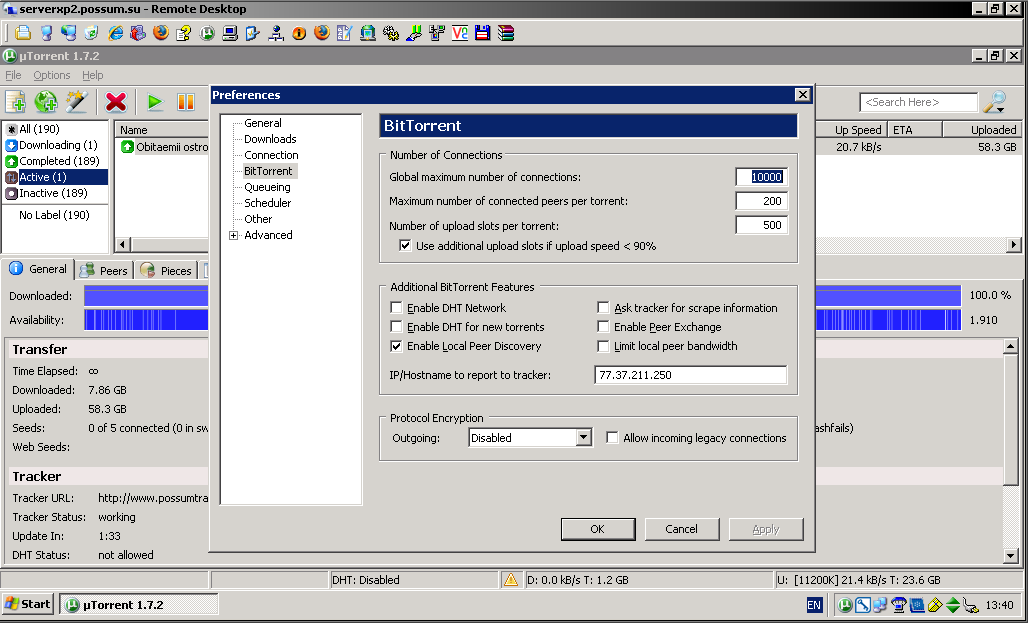
Task: Click the IP/Hostname to report field
Action: pos(690,375)
